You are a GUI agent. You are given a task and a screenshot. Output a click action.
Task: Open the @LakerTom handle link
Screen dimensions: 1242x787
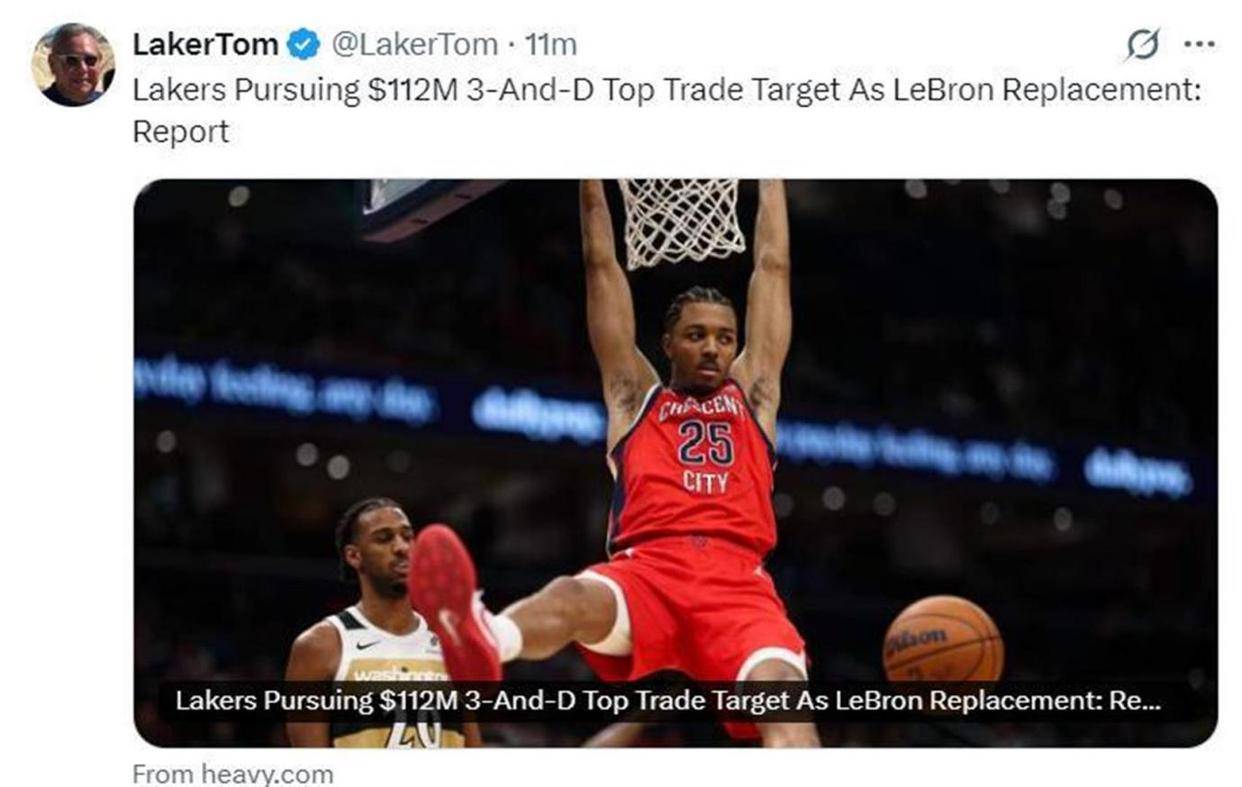click(x=414, y=44)
